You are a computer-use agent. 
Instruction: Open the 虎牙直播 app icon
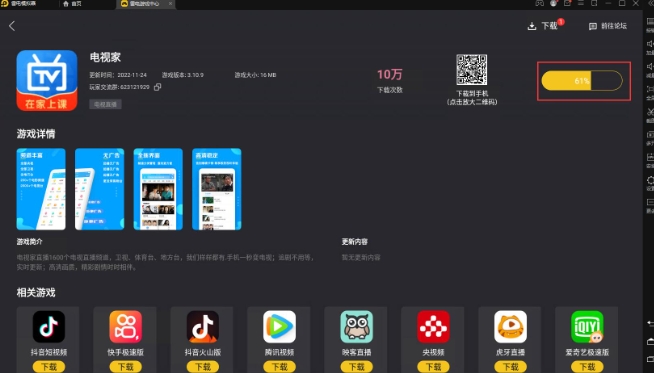click(511, 327)
